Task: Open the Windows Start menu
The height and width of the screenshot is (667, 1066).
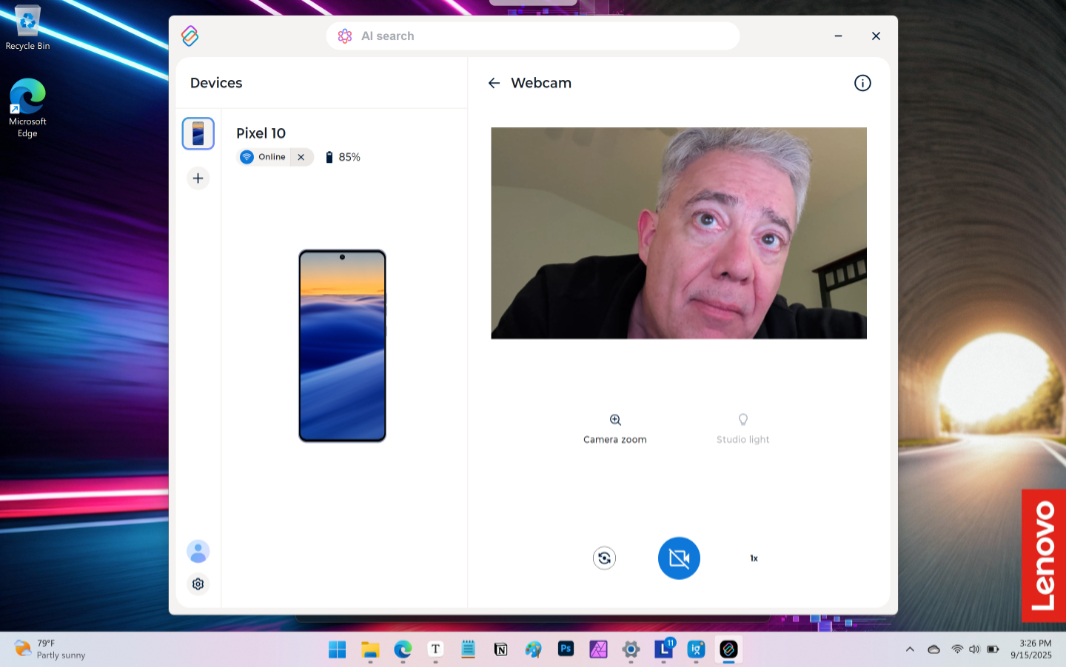Action: (337, 649)
